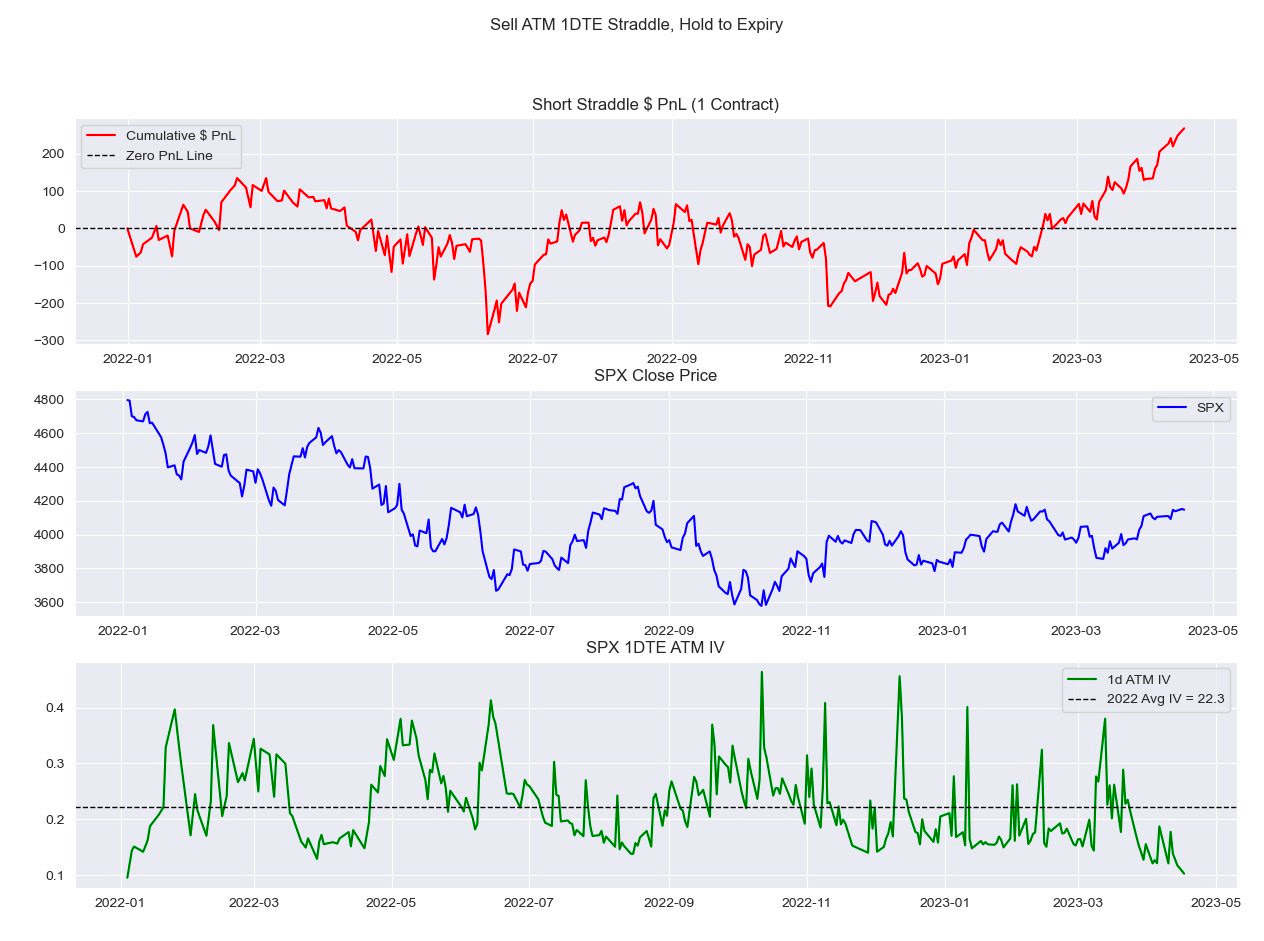Viewport: 1264px width, 941px height.
Task: Click the 'SPX Close Price' subplot title
Action: pyautogui.click(x=655, y=376)
